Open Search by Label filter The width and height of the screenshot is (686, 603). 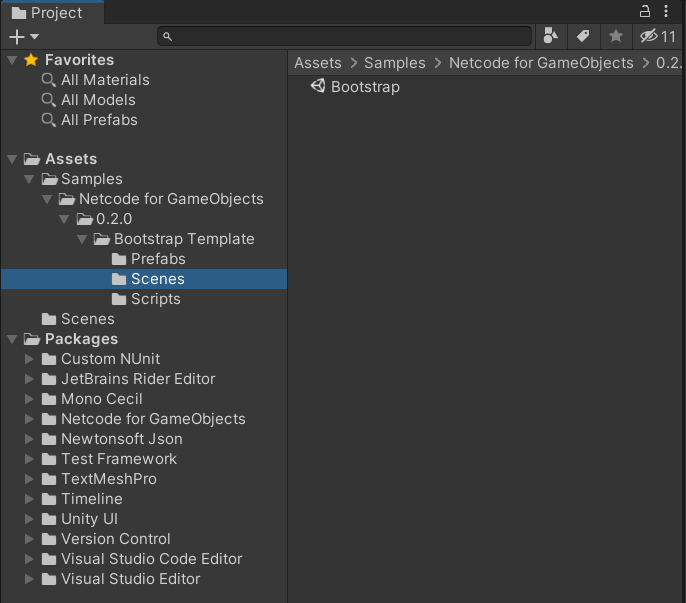[583, 36]
